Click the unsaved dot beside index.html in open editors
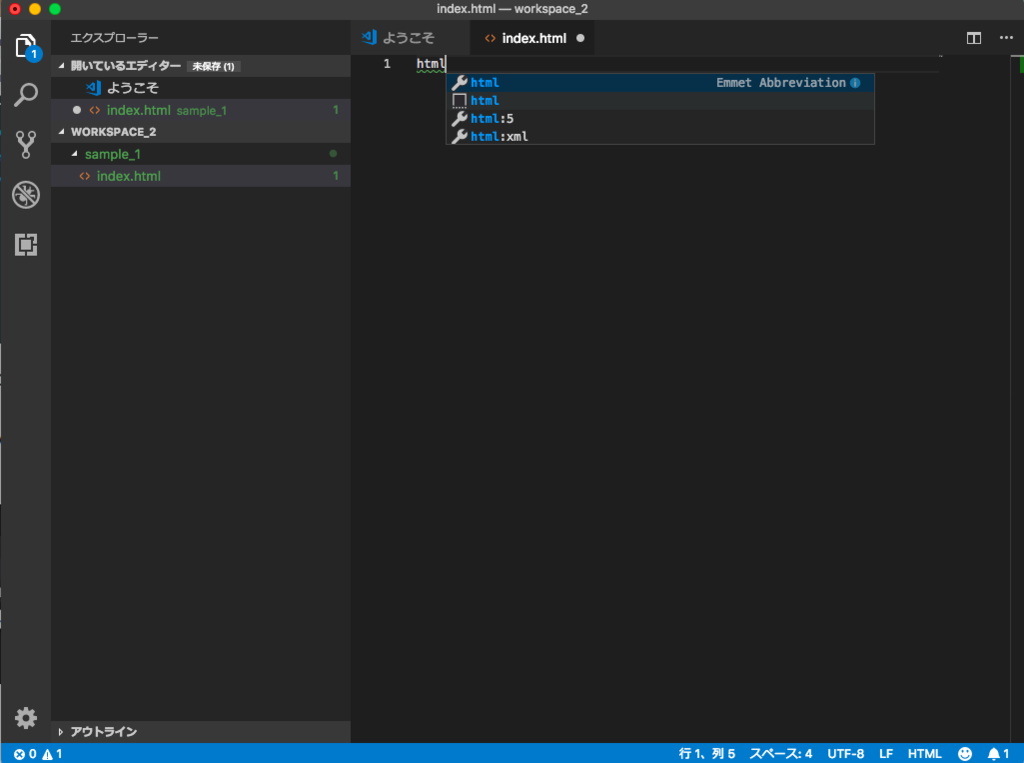 pyautogui.click(x=77, y=110)
